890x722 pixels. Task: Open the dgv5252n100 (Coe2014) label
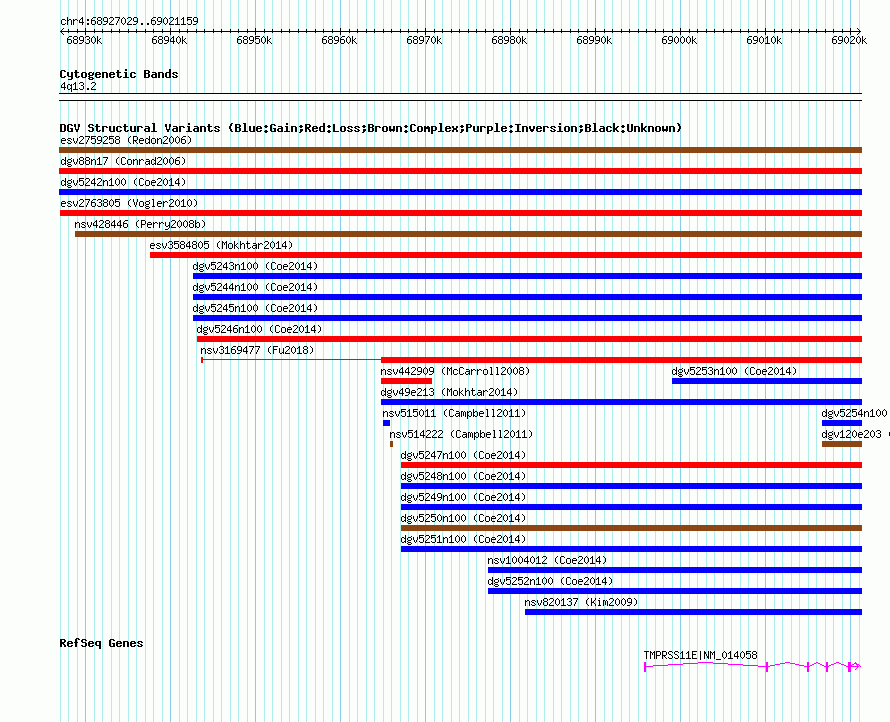[x=550, y=581]
